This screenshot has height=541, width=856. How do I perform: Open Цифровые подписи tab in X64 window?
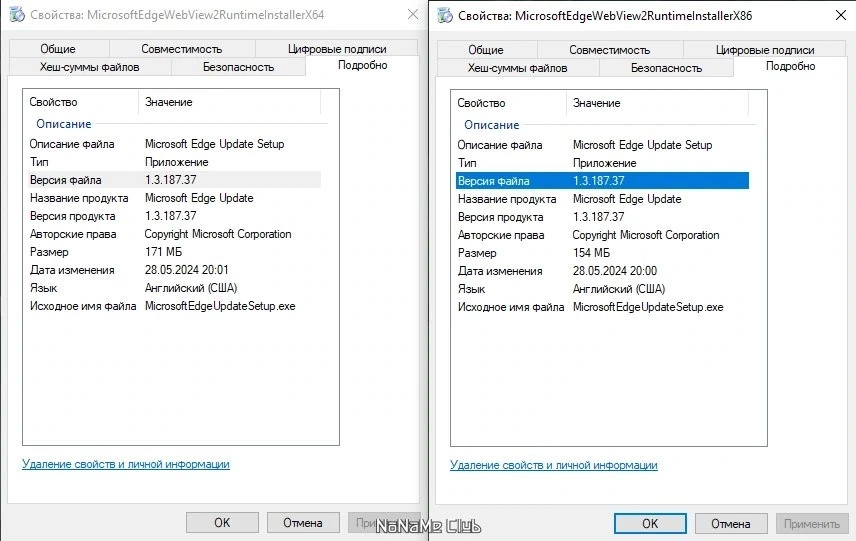(337, 49)
